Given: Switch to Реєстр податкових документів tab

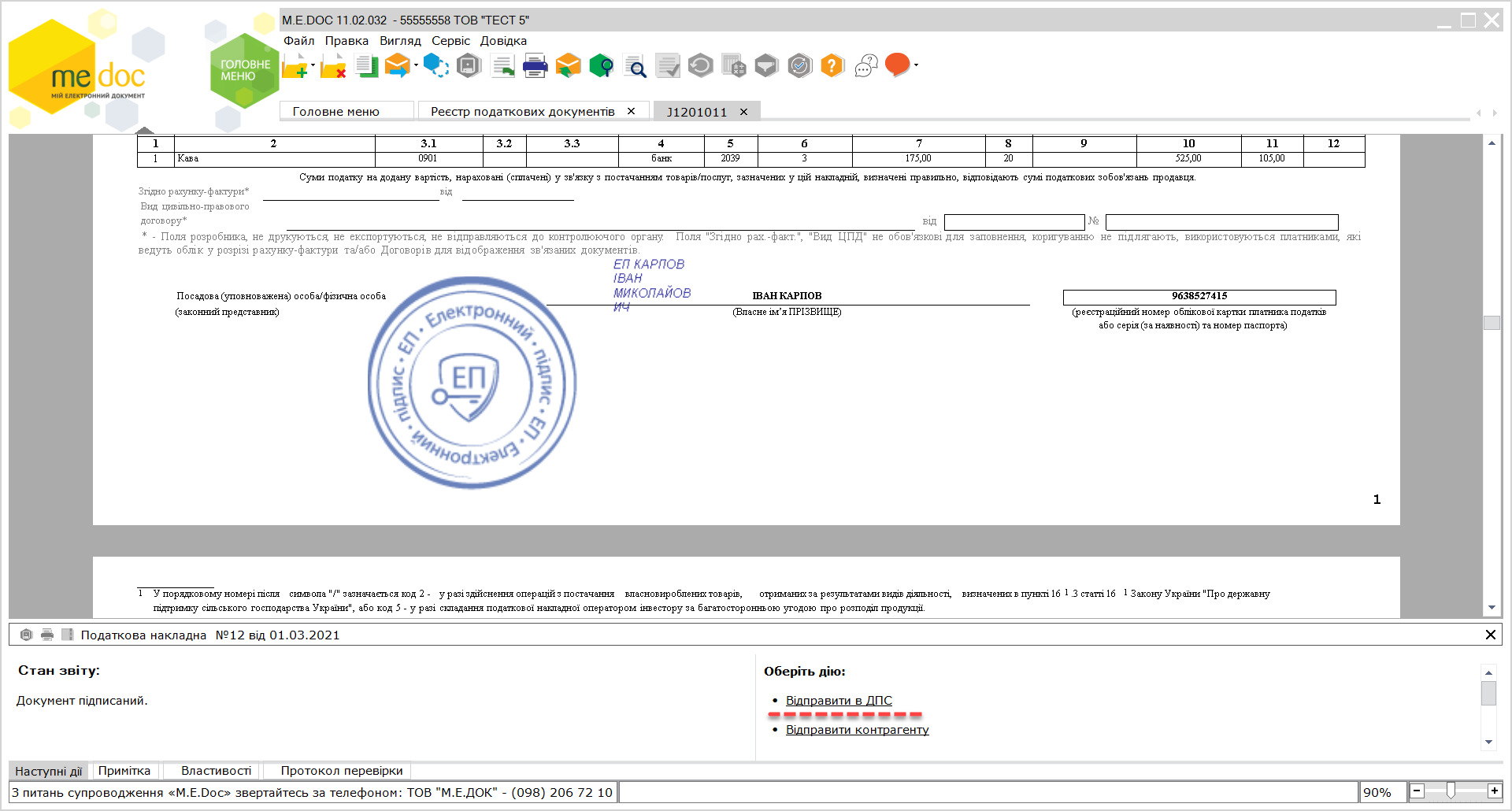Looking at the screenshot, I should click(x=523, y=112).
